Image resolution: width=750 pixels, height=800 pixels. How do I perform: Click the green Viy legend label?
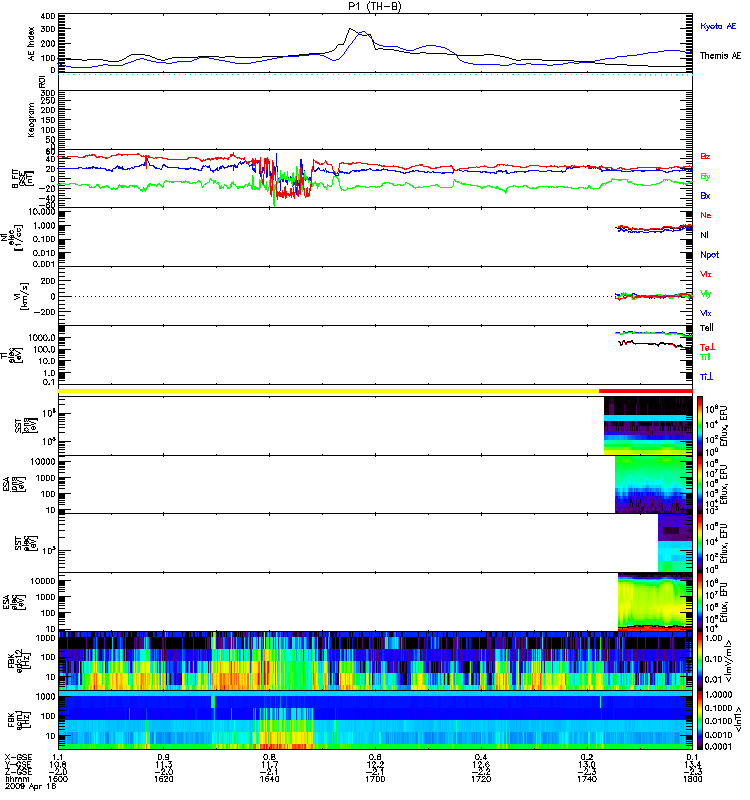(706, 294)
